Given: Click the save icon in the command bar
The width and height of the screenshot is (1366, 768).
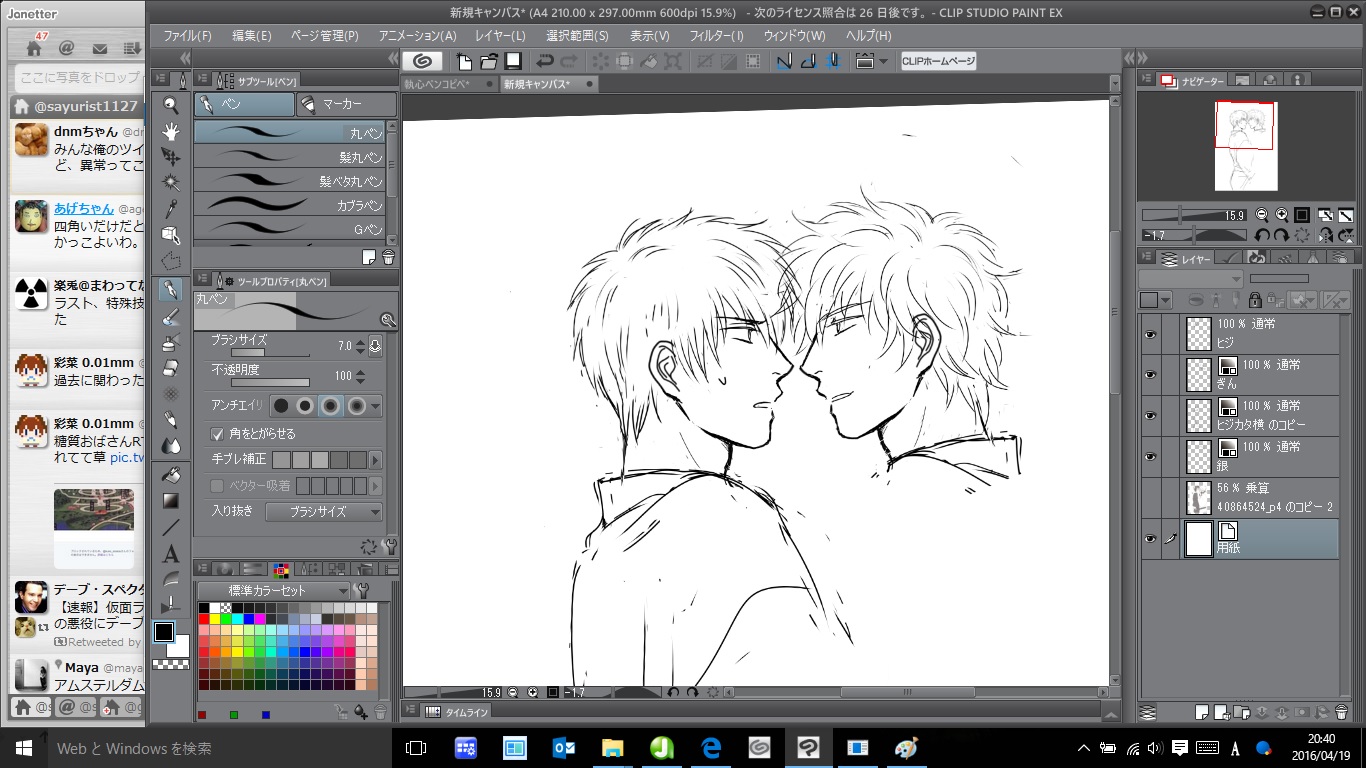Looking at the screenshot, I should tap(513, 61).
